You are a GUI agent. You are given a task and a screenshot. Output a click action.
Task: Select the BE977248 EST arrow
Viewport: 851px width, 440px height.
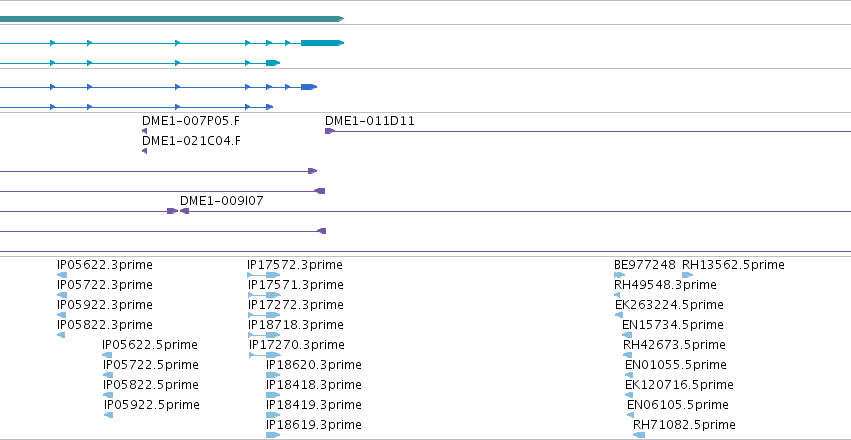(x=619, y=275)
